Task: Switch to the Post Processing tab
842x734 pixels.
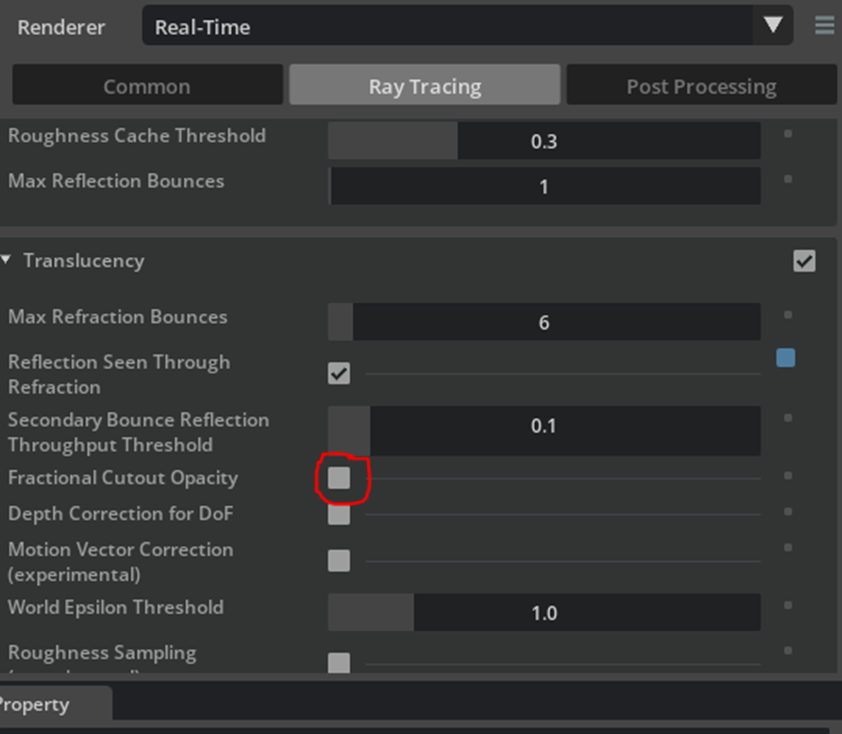Action: pyautogui.click(x=701, y=86)
